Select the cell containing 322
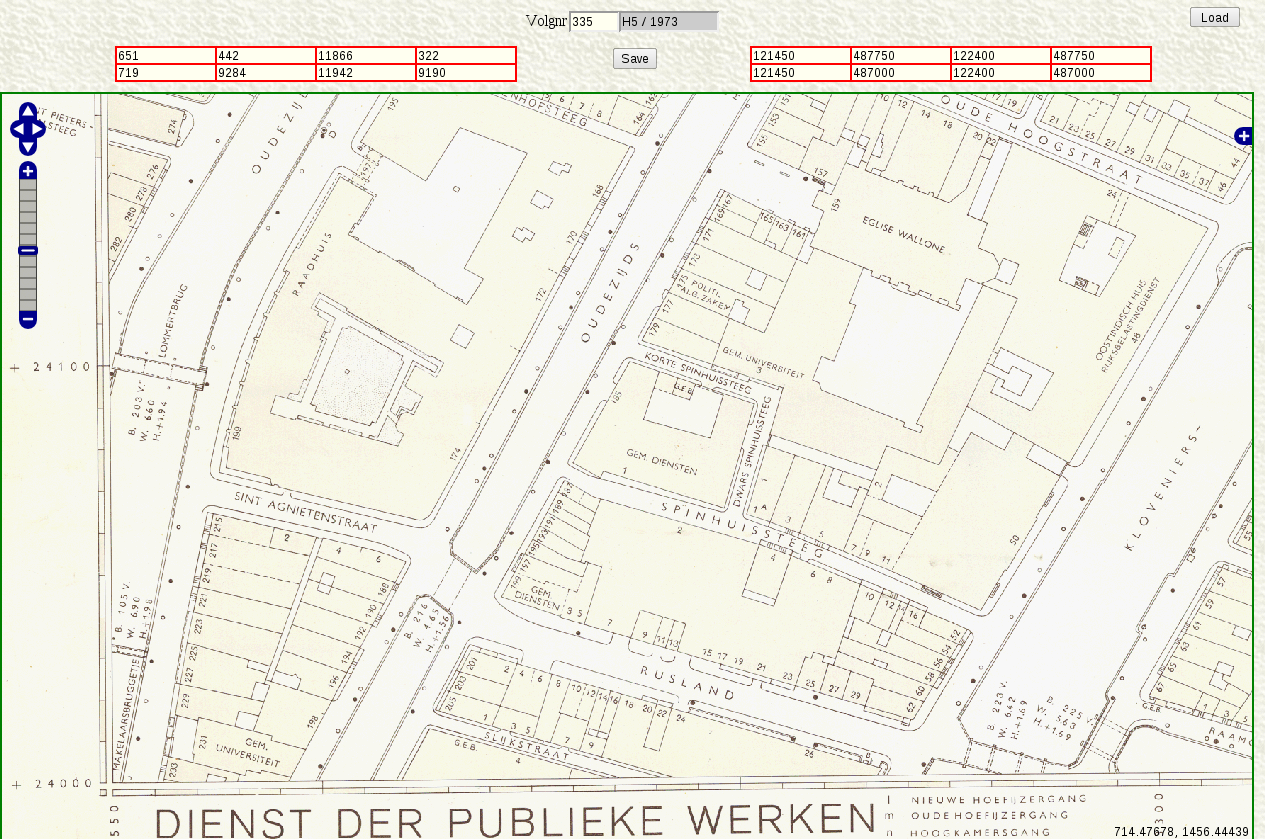The height and width of the screenshot is (839, 1265). click(x=466, y=56)
